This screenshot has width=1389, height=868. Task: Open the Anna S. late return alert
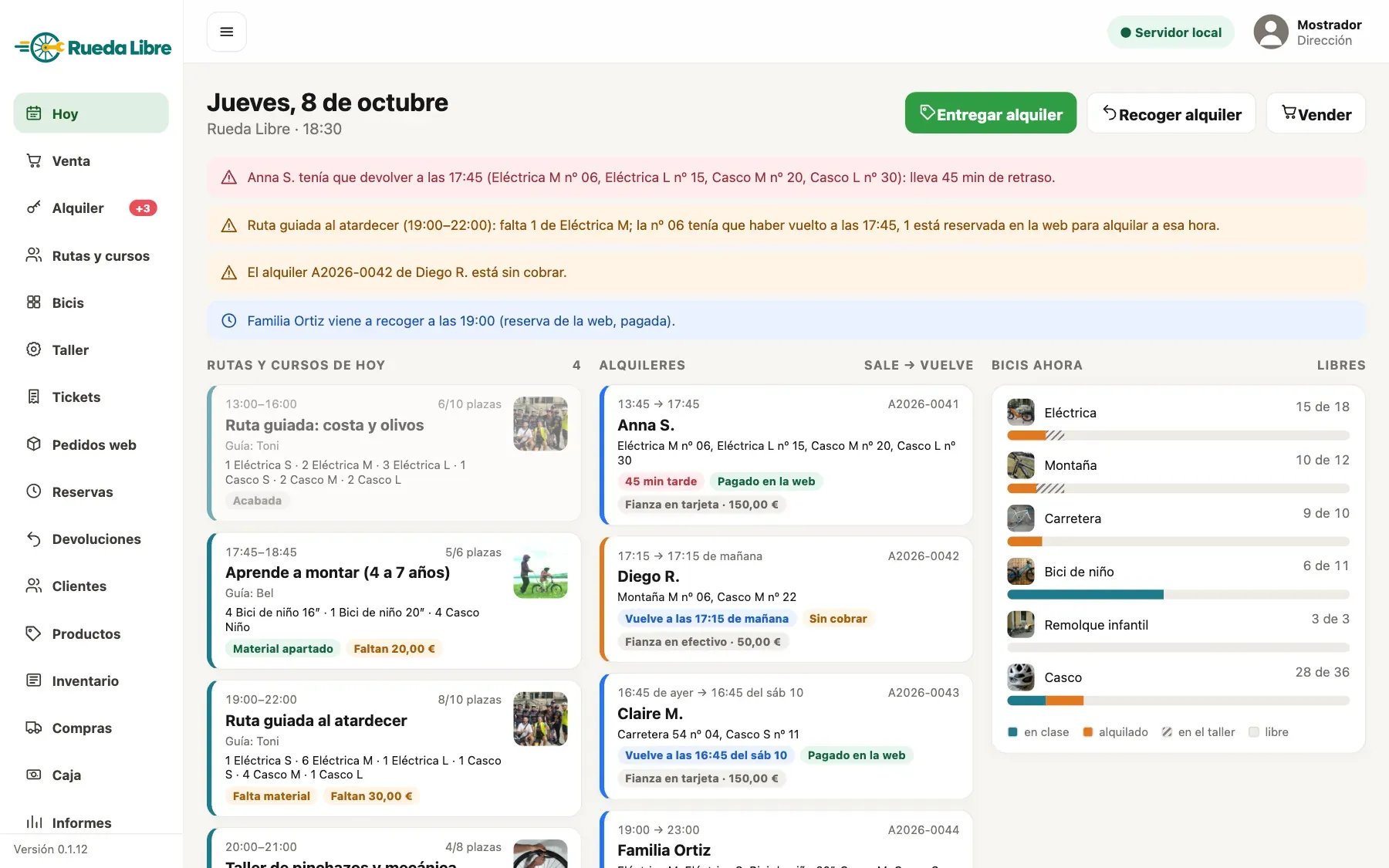pos(786,177)
